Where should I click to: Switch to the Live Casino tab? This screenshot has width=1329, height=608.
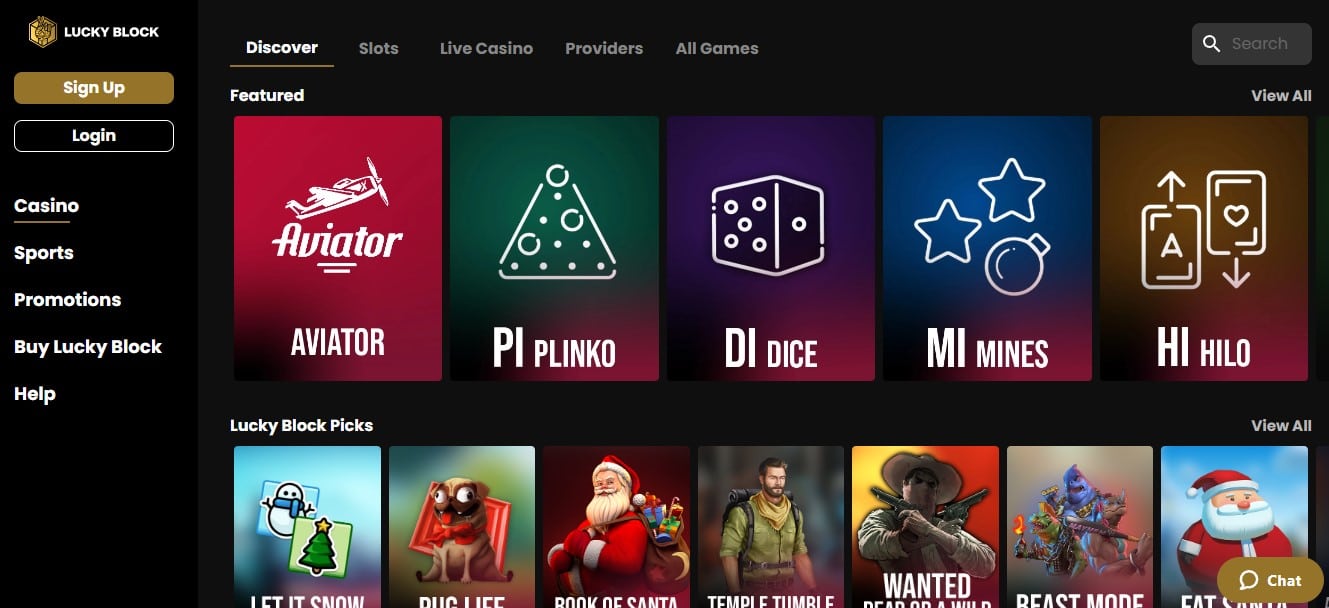pyautogui.click(x=486, y=48)
